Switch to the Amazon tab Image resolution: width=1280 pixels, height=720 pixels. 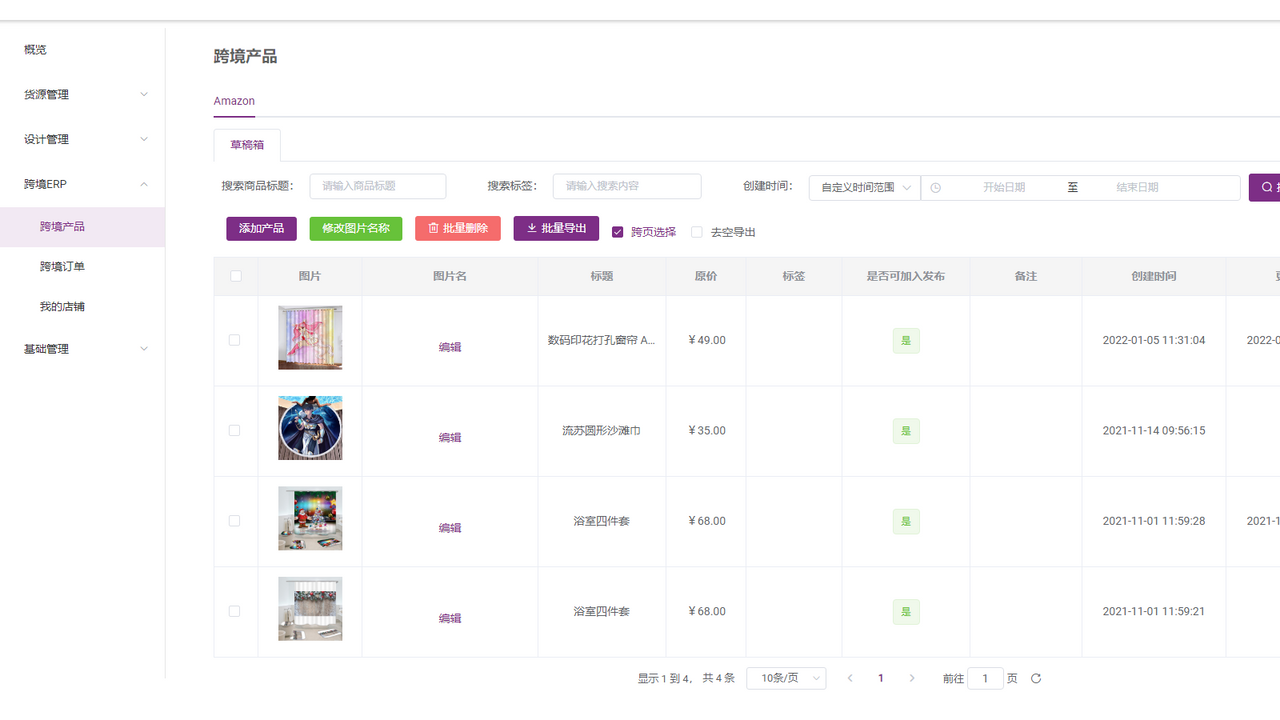233,101
